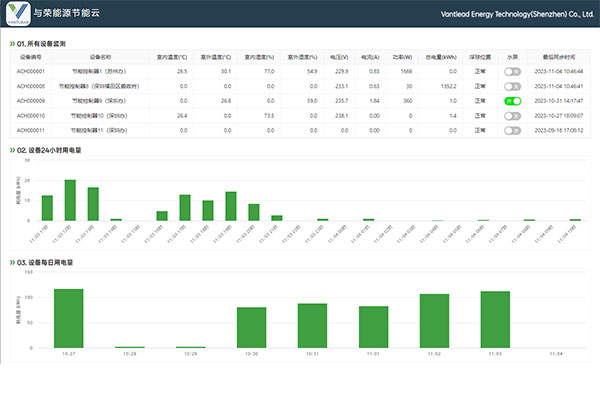Click the chevron icon beside 03 设备每日用电量
This screenshot has width=600, height=400.
pos(12,261)
